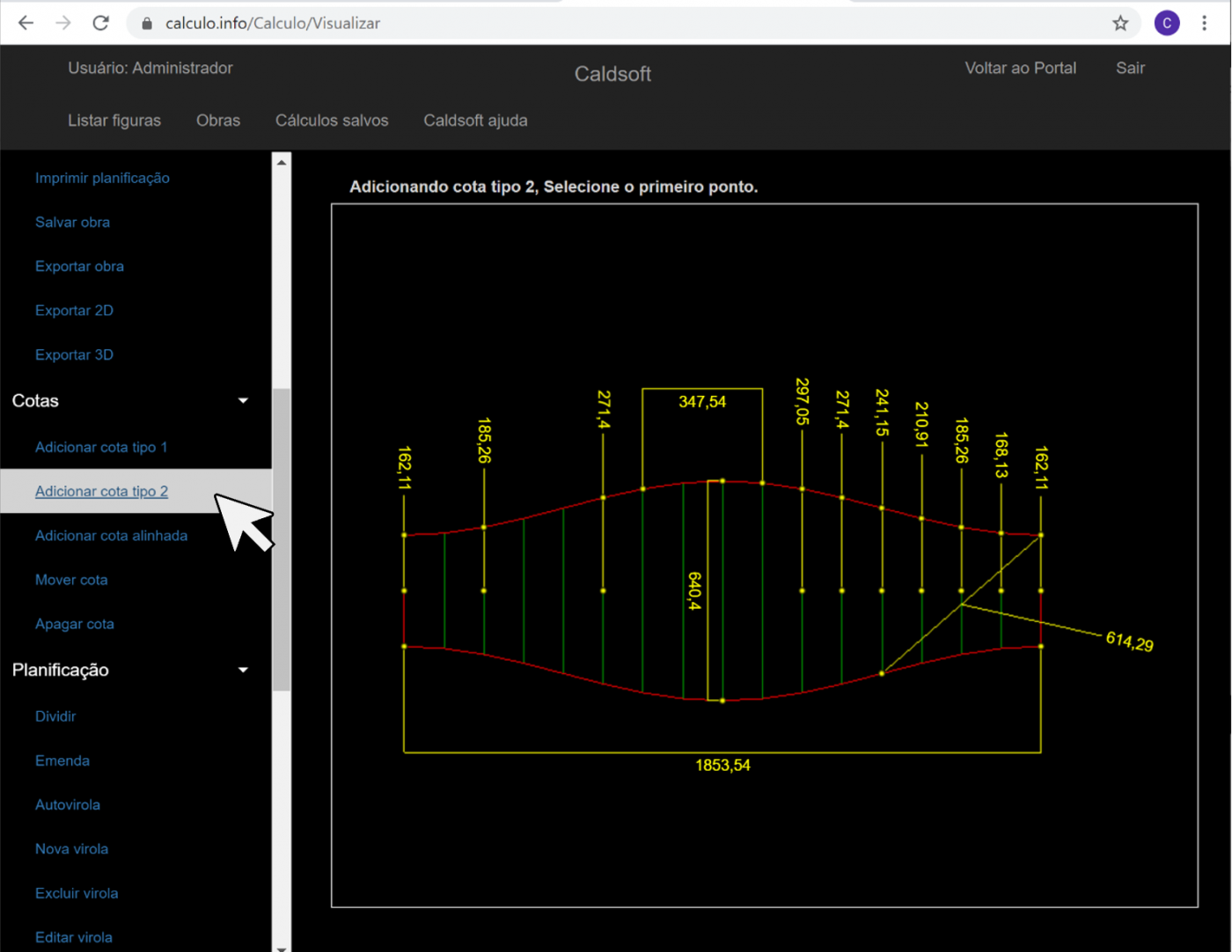Open the Obras menu item
Viewport: 1232px width, 952px height.
pos(218,121)
